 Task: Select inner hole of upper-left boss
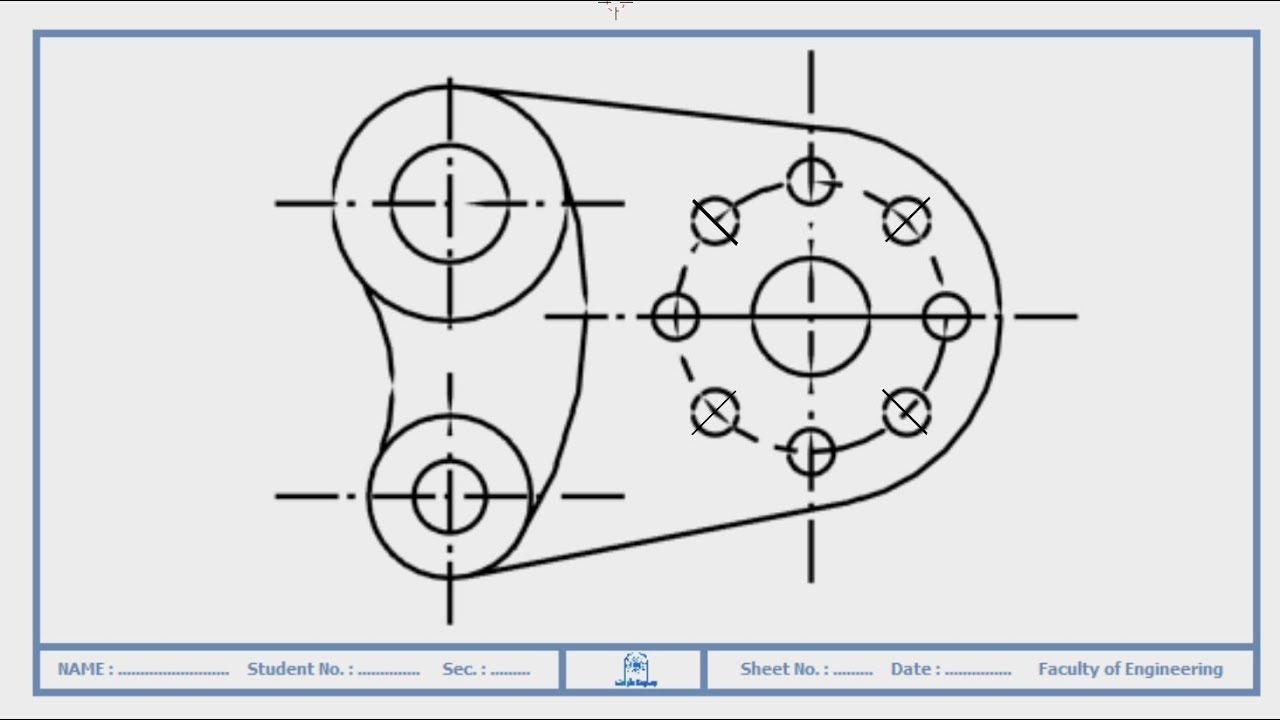tap(450, 203)
